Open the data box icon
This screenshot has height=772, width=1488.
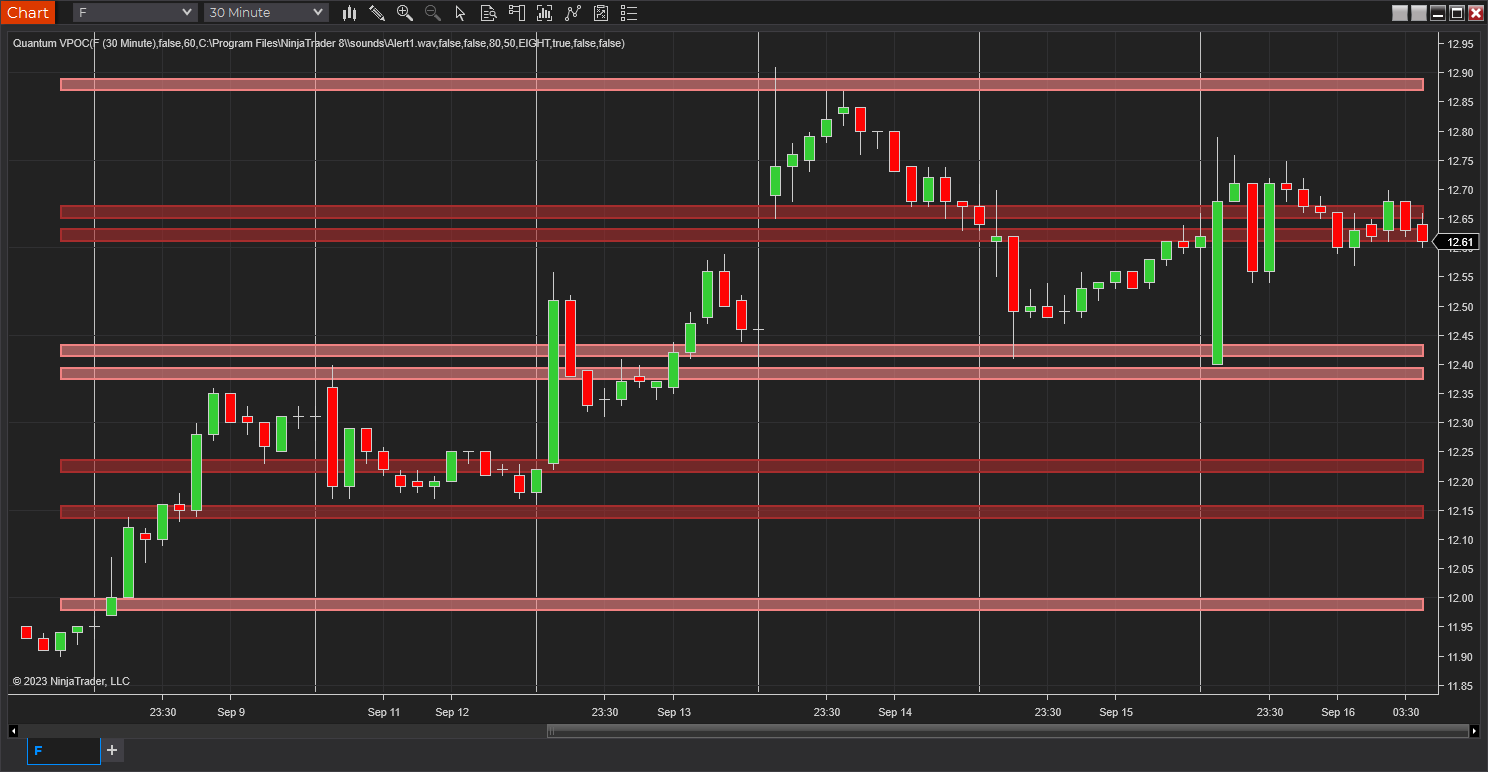coord(489,13)
